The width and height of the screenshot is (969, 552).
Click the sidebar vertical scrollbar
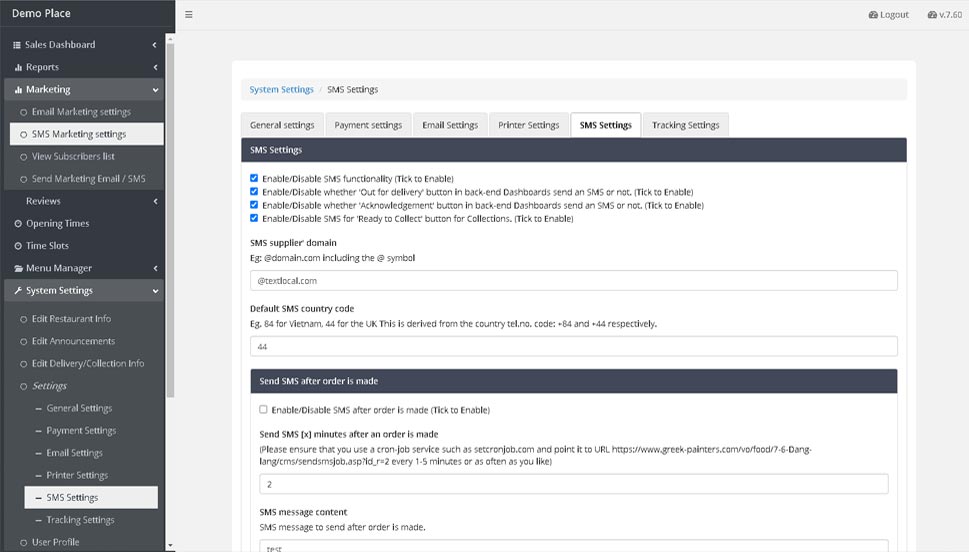169,200
